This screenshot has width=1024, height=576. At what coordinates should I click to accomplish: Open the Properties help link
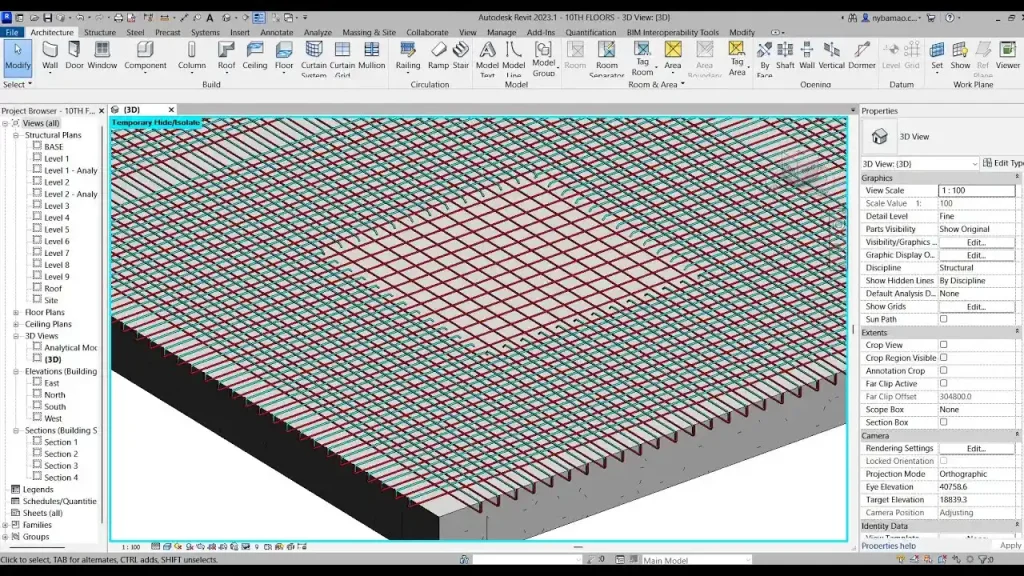[888, 546]
